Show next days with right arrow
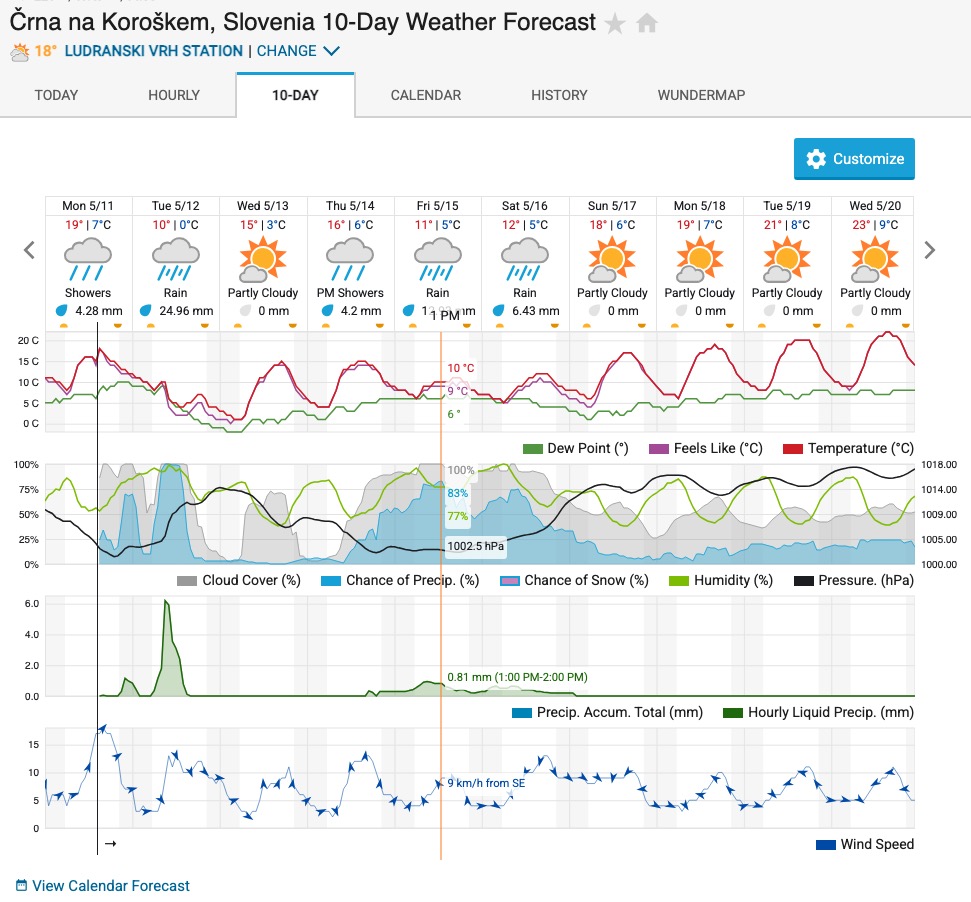This screenshot has width=971, height=902. (930, 250)
